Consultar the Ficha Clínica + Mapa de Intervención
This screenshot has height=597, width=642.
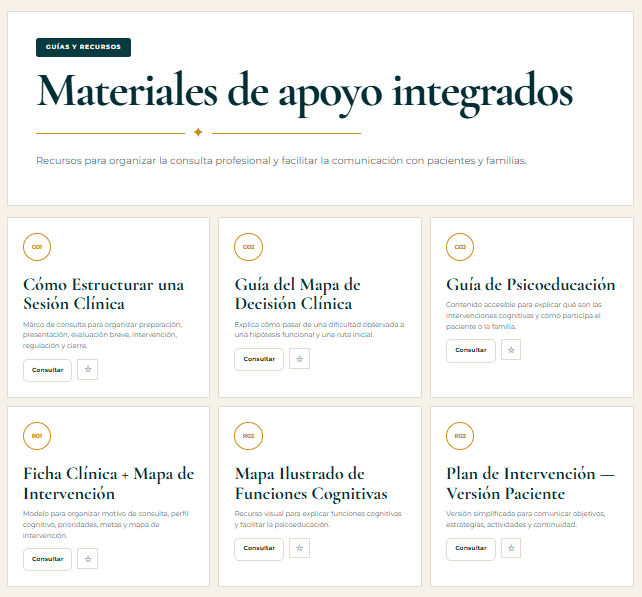tap(47, 559)
